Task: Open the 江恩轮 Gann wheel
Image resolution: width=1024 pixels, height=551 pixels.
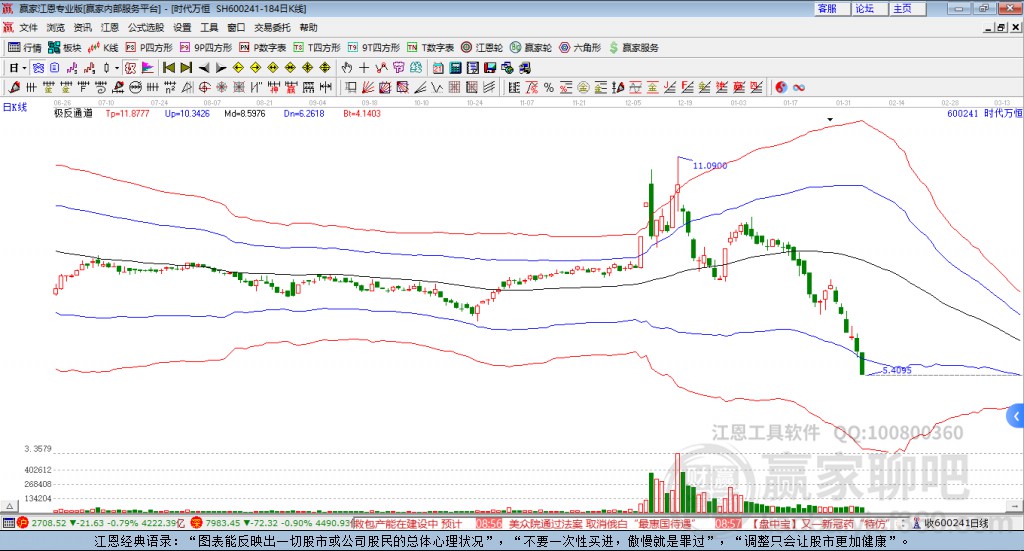Action: [482, 48]
